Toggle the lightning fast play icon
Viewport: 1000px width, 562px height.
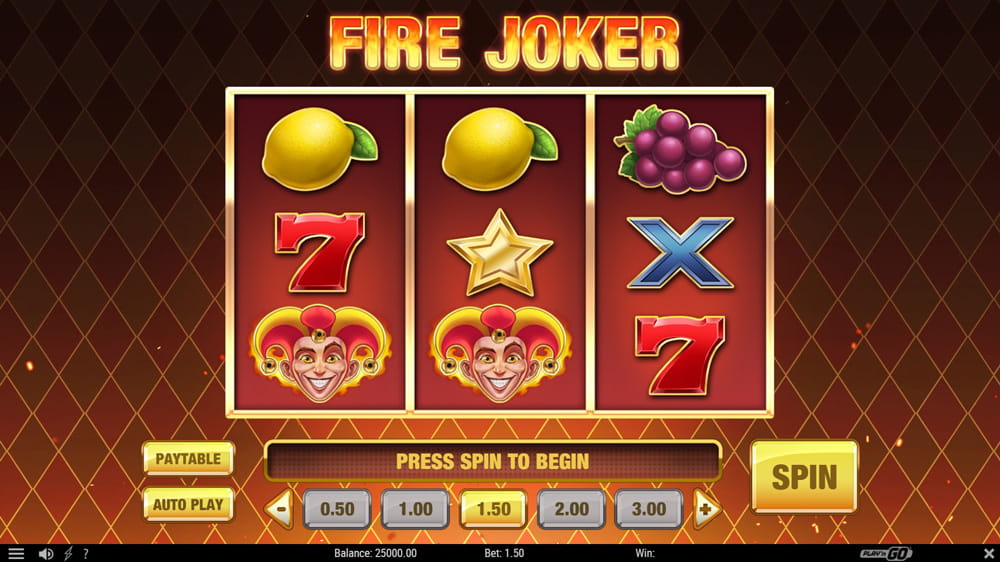pyautogui.click(x=68, y=554)
